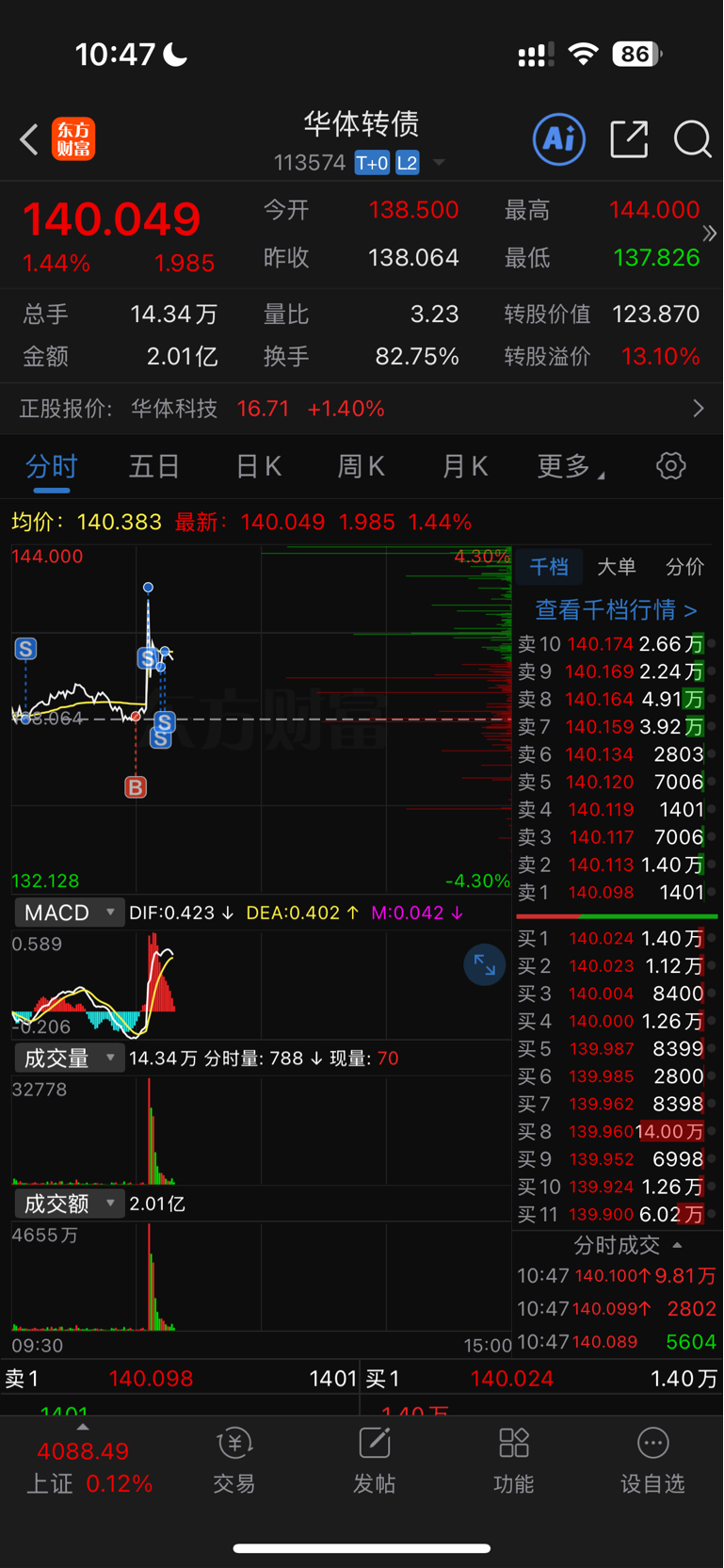Tap the bottom 买1 140.024 quote bar
The width and height of the screenshot is (724, 1568).
click(x=541, y=1378)
